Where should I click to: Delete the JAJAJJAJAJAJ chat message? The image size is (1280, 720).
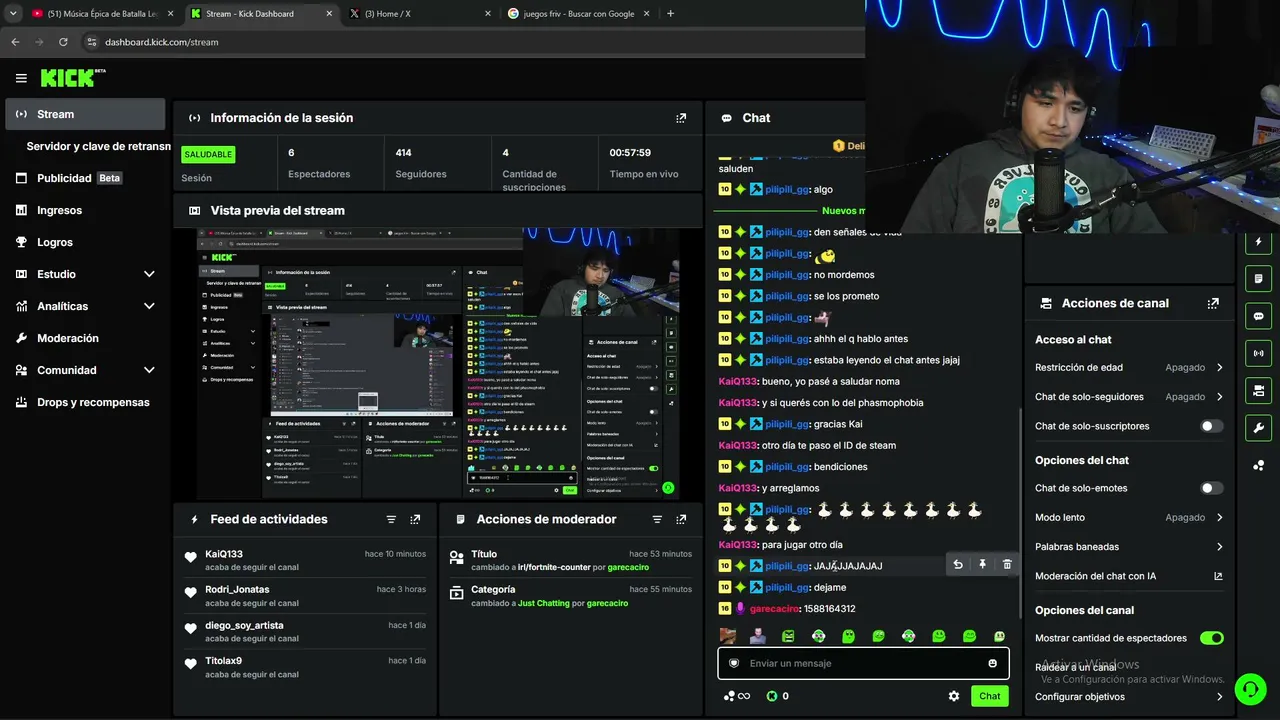(1007, 565)
